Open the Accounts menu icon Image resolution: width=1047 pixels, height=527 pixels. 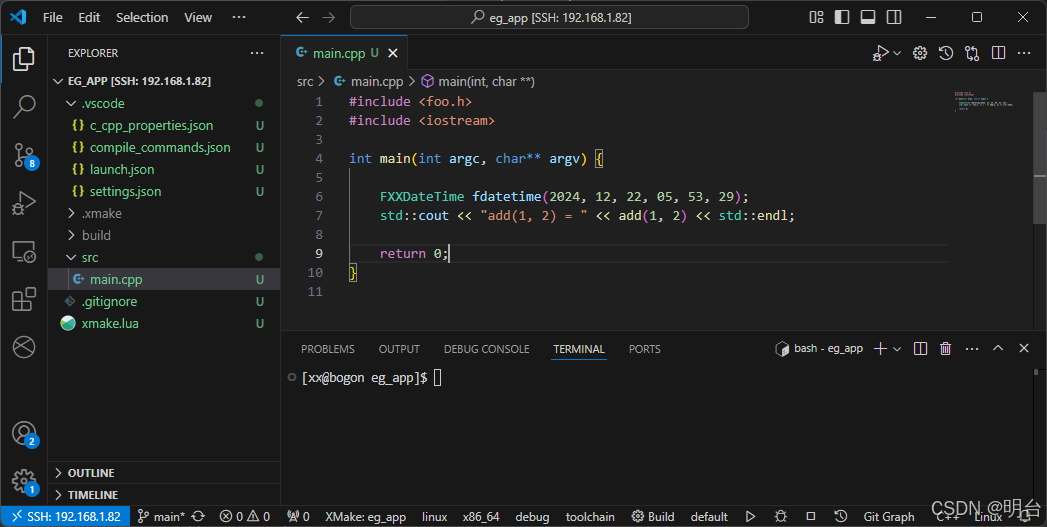click(x=25, y=434)
